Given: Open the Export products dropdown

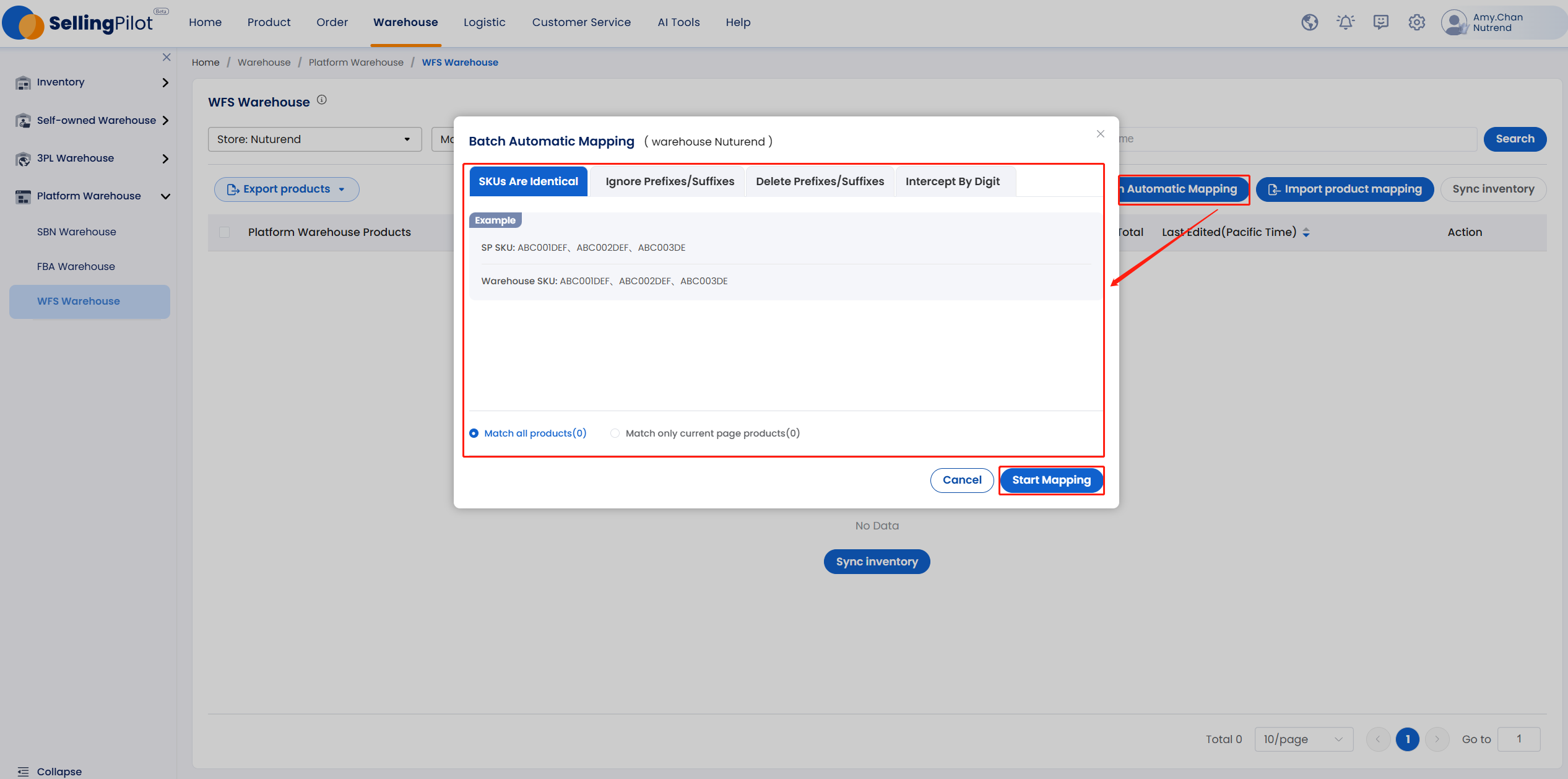Looking at the screenshot, I should tap(287, 189).
